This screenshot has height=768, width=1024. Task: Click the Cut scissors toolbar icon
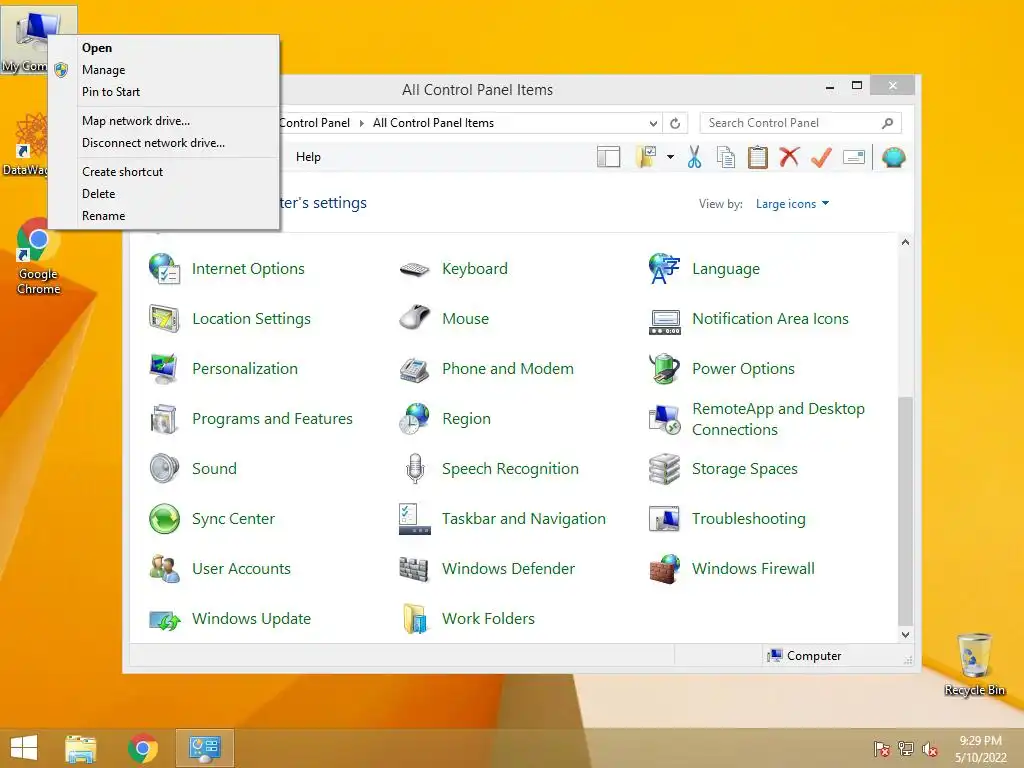(694, 157)
